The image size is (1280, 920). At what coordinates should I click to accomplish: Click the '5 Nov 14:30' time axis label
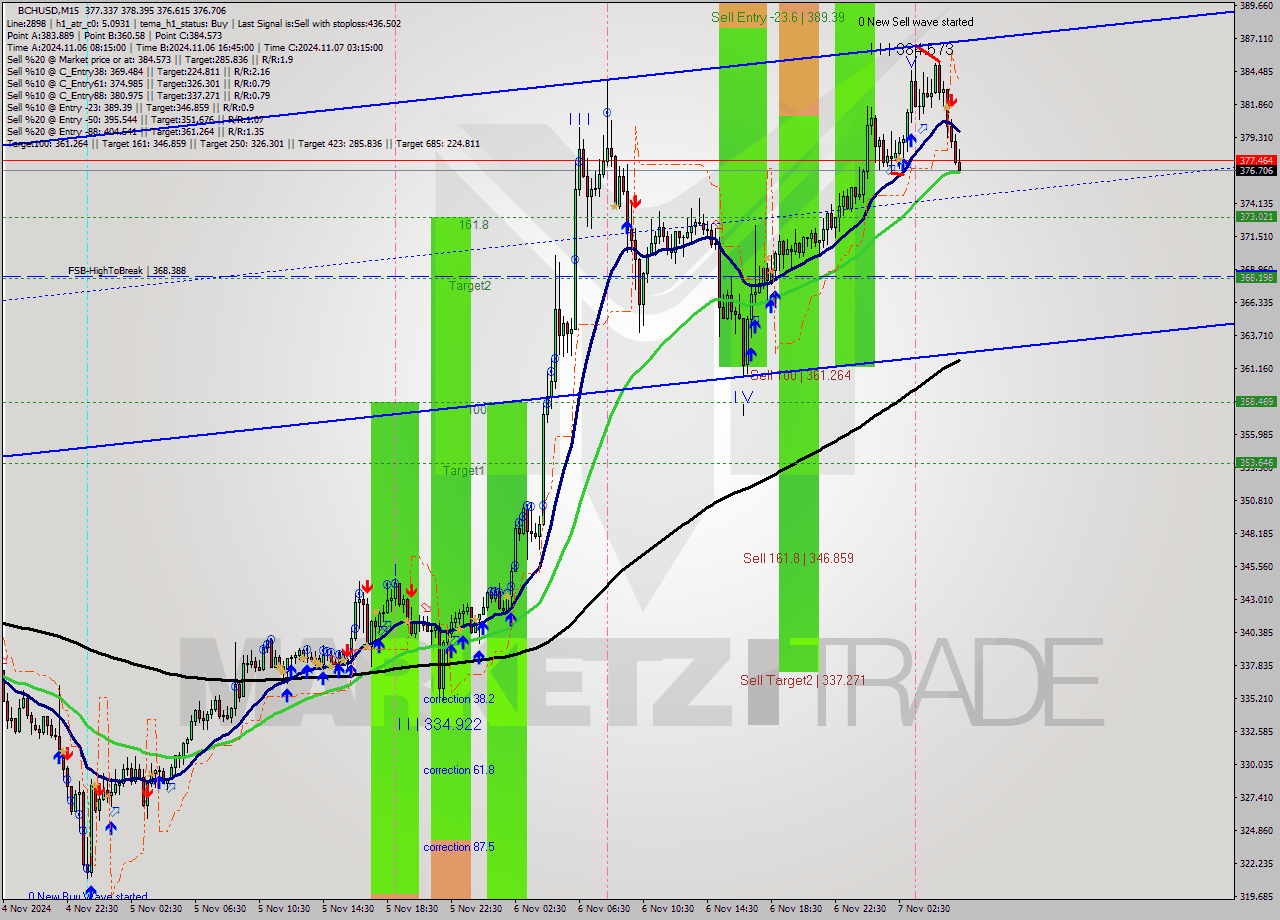coord(348,909)
